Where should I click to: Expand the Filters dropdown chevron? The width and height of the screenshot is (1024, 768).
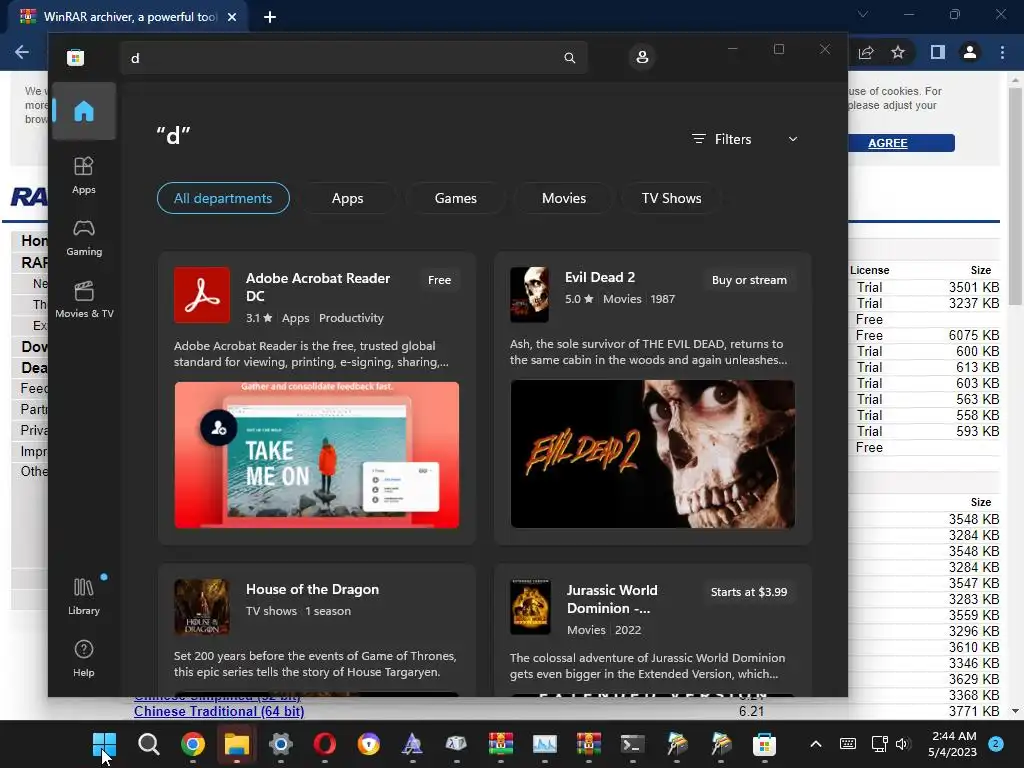(793, 139)
